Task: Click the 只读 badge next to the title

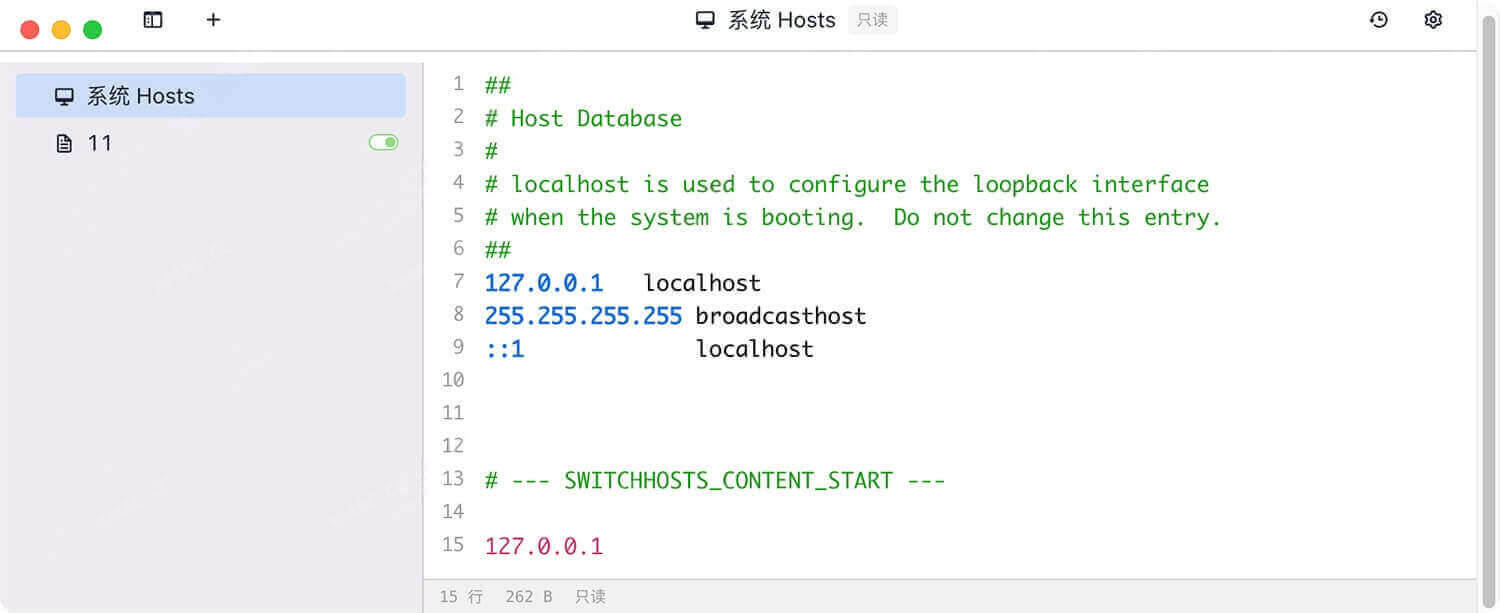Action: (872, 19)
